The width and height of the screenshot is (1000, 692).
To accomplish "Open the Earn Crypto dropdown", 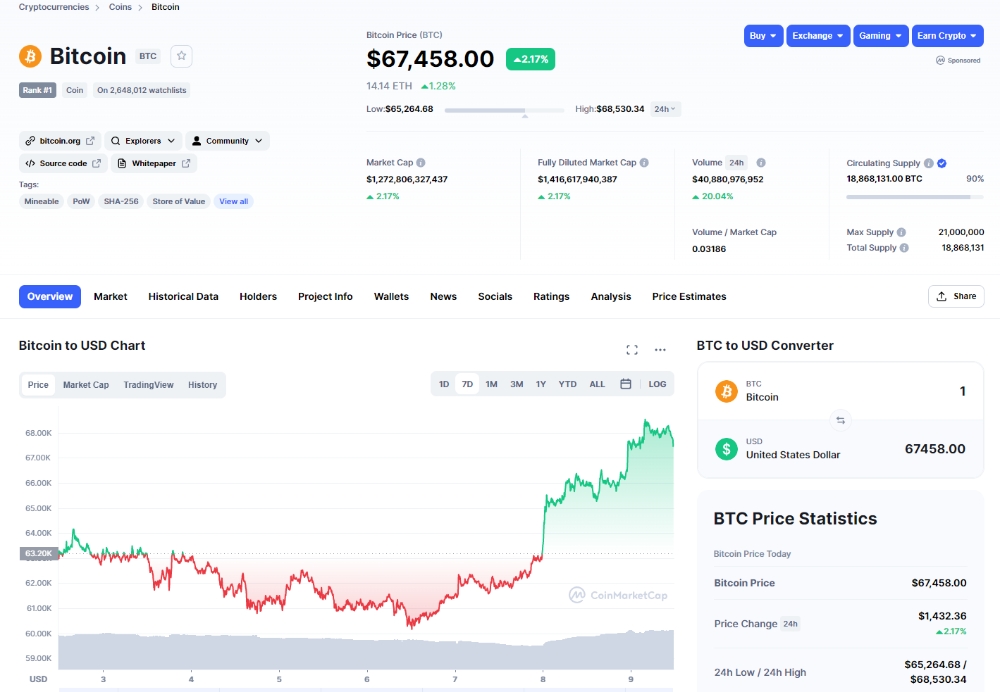I will (948, 36).
